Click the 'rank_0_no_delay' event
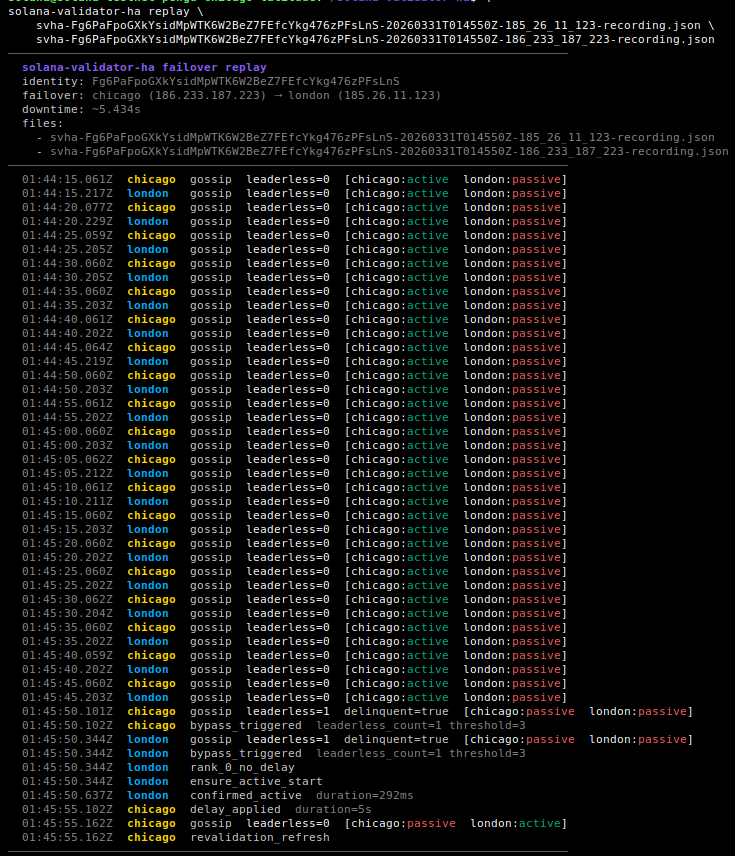This screenshot has width=735, height=856. tap(242, 768)
